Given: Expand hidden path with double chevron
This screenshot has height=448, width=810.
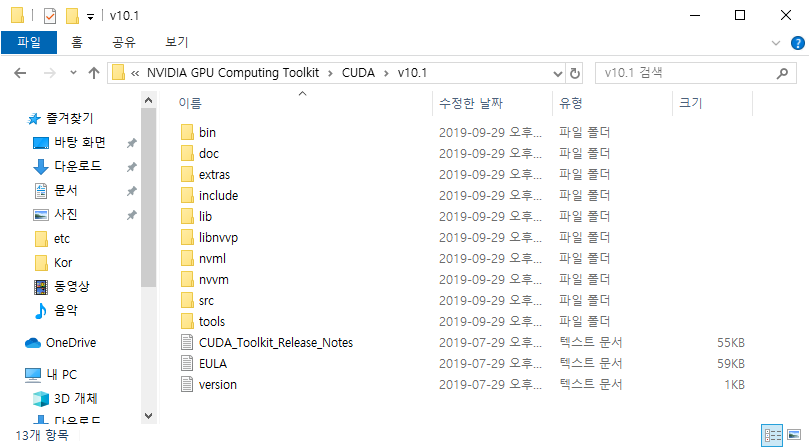Looking at the screenshot, I should point(135,73).
